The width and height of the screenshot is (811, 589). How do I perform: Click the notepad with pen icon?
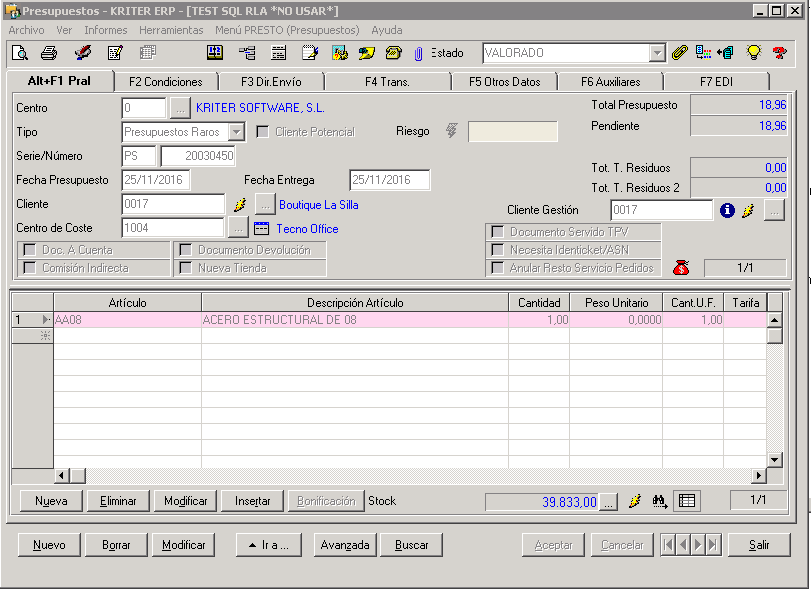click(310, 53)
